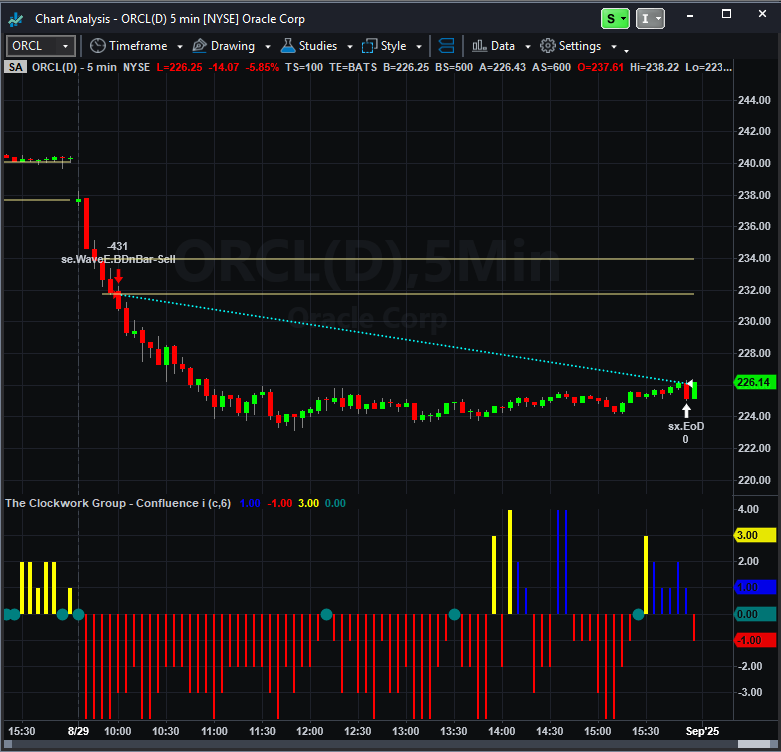Click the blue linked-panels toolbar icon
Viewport: 781px width, 752px height.
pyautogui.click(x=446, y=46)
